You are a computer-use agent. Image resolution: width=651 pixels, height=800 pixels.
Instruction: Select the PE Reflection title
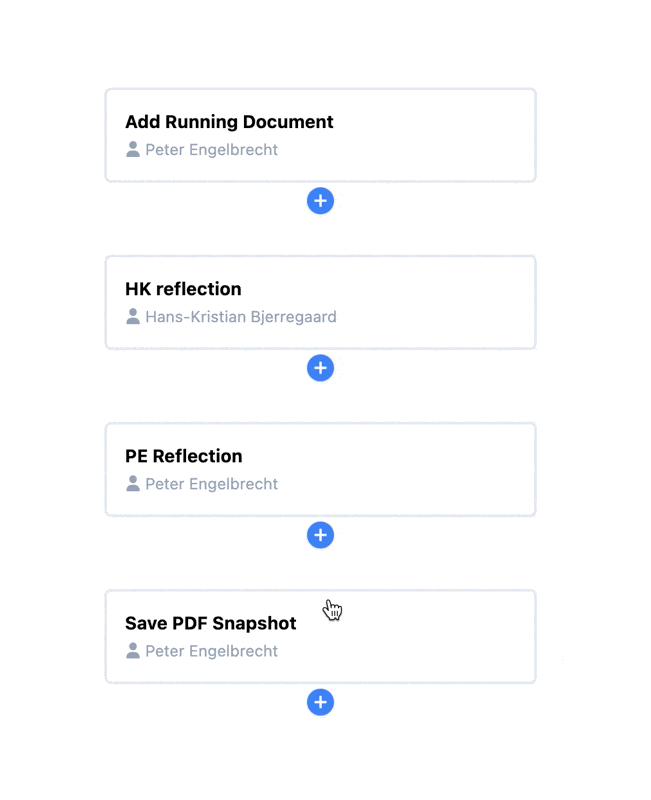184,456
